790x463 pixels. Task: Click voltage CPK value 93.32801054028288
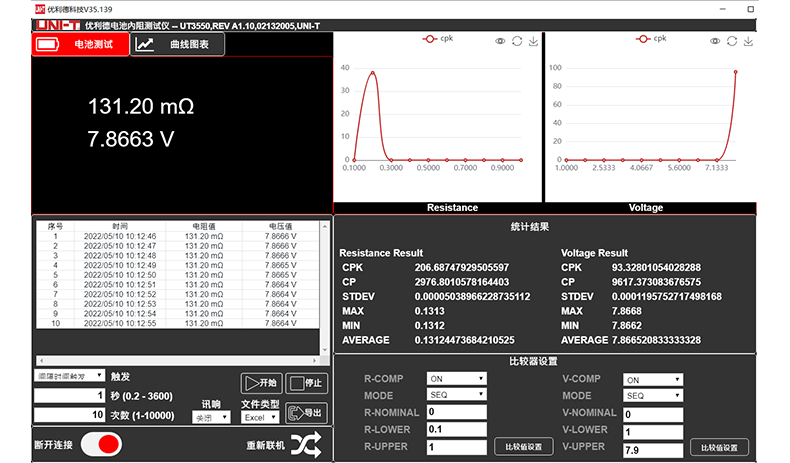pyautogui.click(x=656, y=267)
